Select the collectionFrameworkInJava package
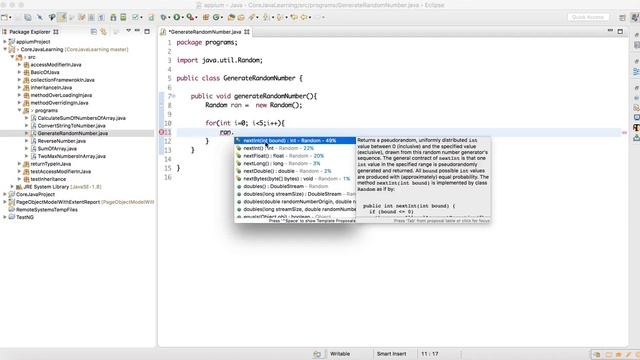This screenshot has height=360, width=640. pyautogui.click(x=62, y=80)
